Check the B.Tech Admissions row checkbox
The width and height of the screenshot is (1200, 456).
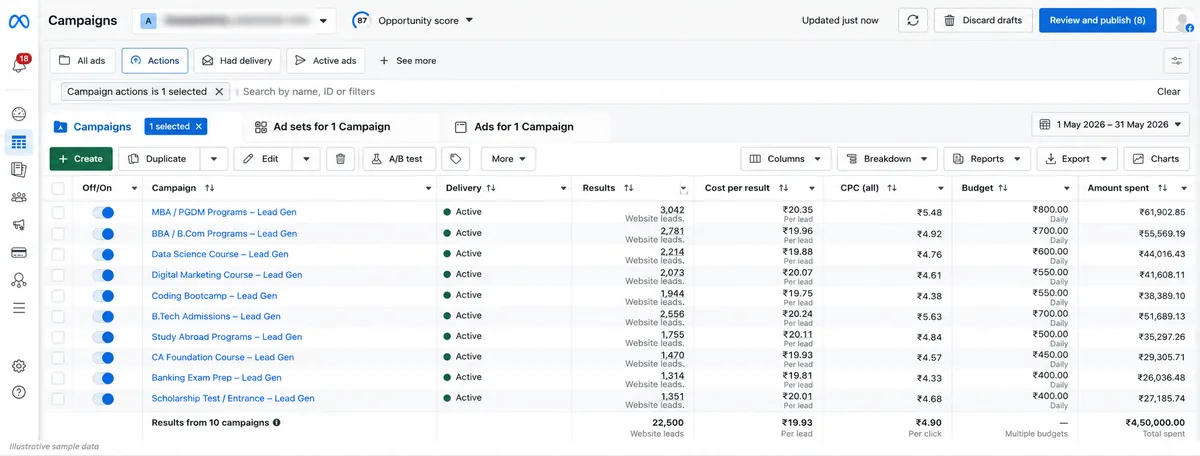(x=58, y=316)
